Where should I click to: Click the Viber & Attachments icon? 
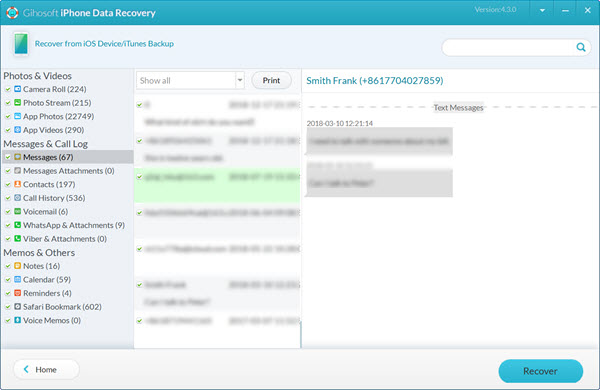click(x=17, y=238)
